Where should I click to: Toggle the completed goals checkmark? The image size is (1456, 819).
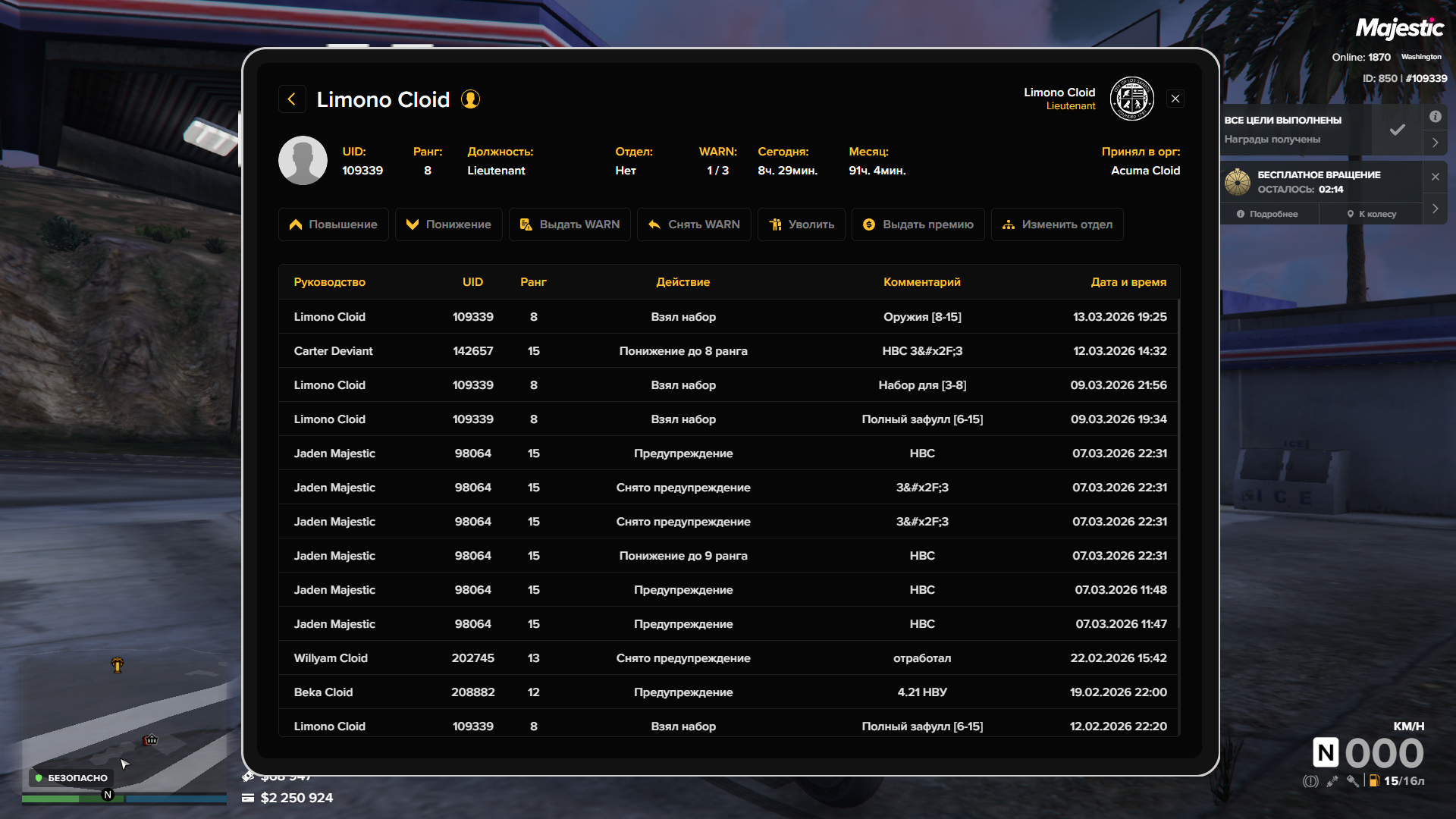[1397, 130]
